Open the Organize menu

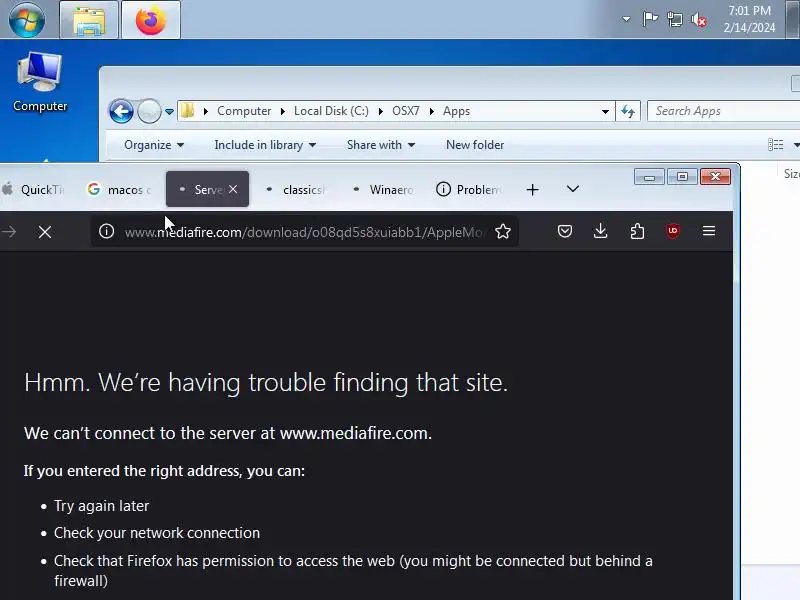[154, 145]
